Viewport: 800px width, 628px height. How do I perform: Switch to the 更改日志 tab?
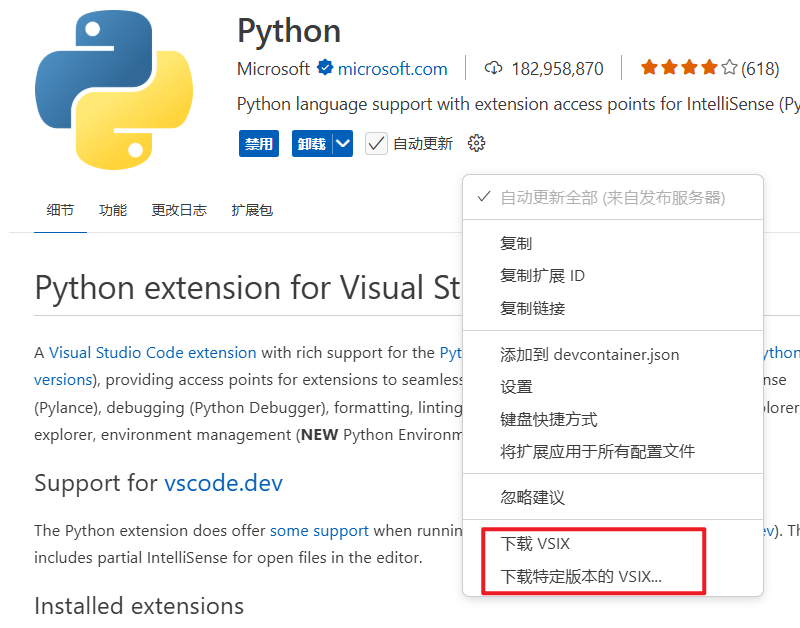point(179,210)
